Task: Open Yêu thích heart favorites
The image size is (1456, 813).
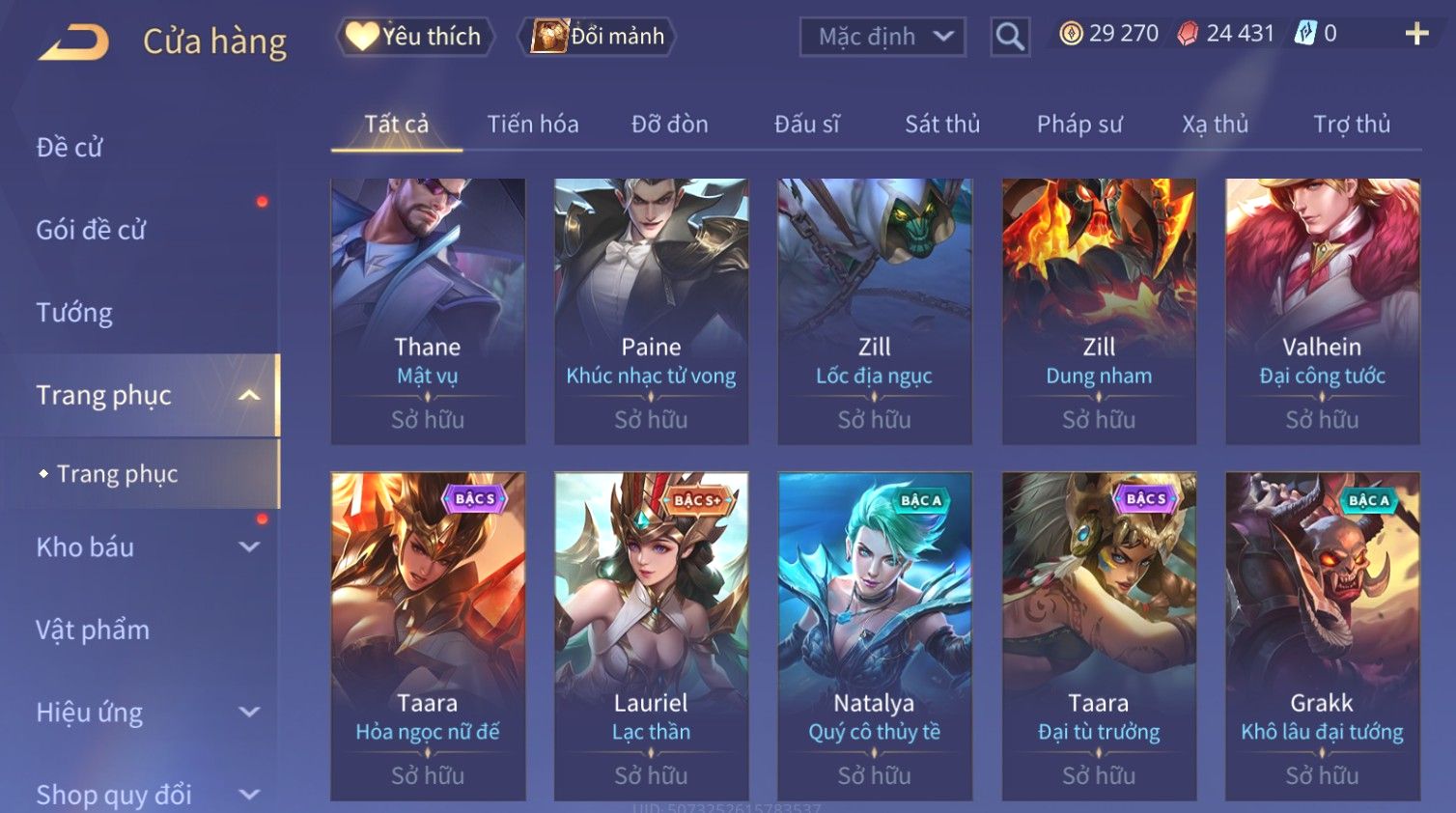Action: 415,37
